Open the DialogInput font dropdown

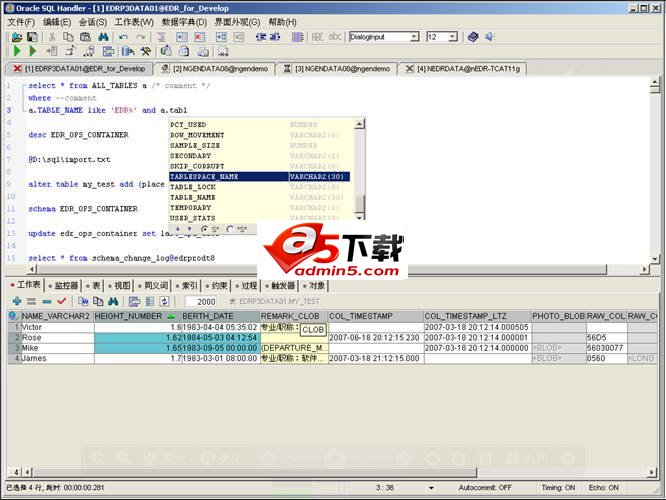[414, 37]
